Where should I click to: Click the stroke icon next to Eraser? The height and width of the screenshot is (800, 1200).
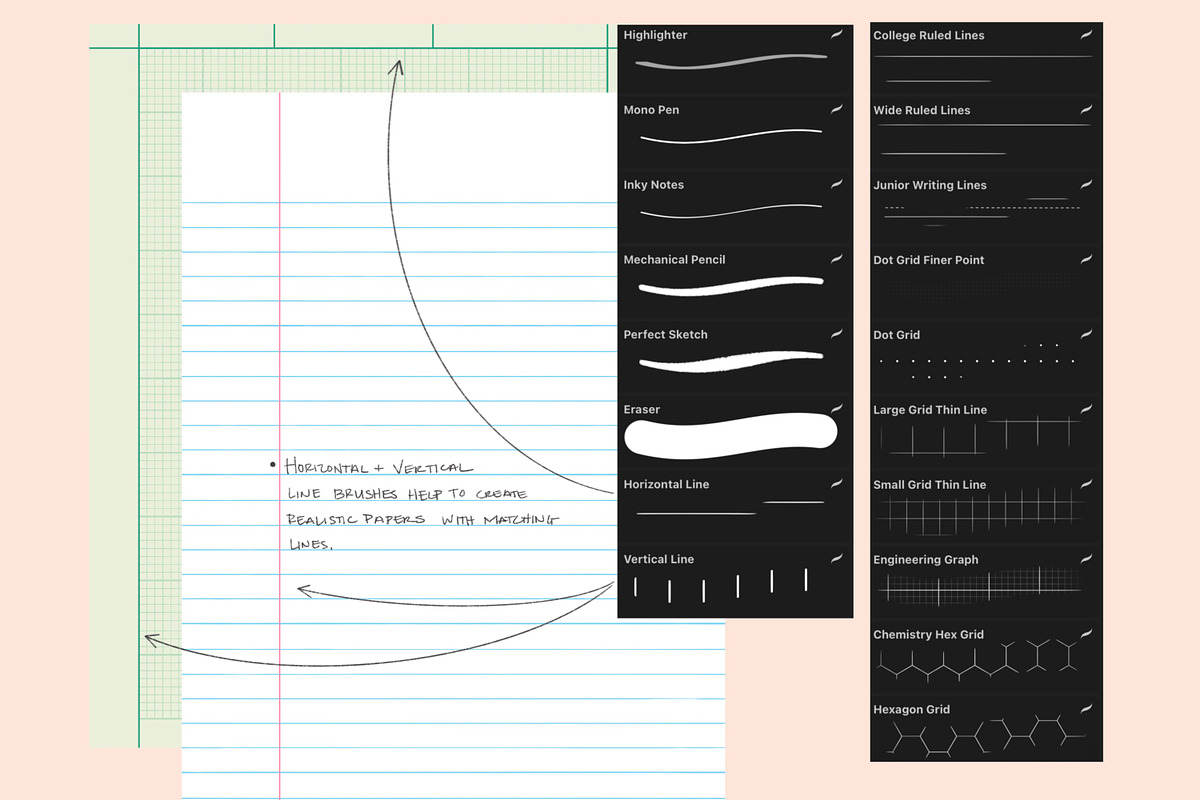tap(837, 409)
